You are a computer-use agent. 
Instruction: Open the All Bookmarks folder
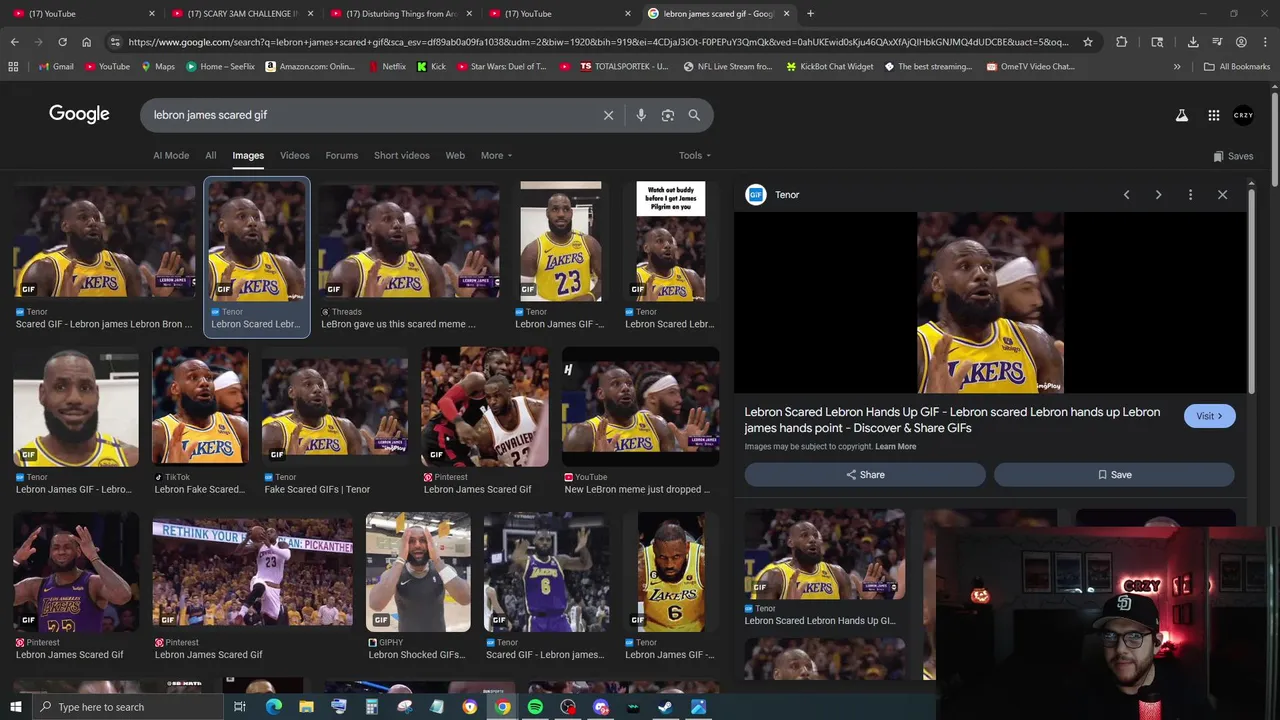pos(1237,67)
